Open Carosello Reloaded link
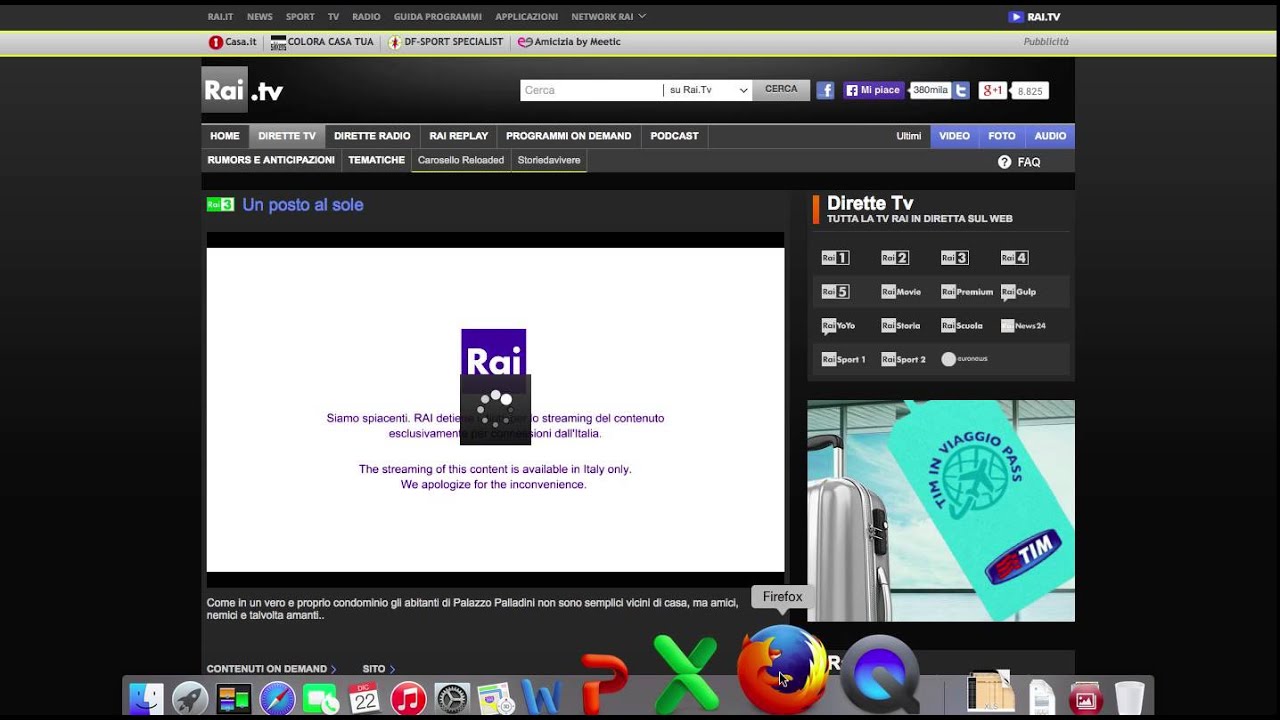1280x720 pixels. [461, 160]
